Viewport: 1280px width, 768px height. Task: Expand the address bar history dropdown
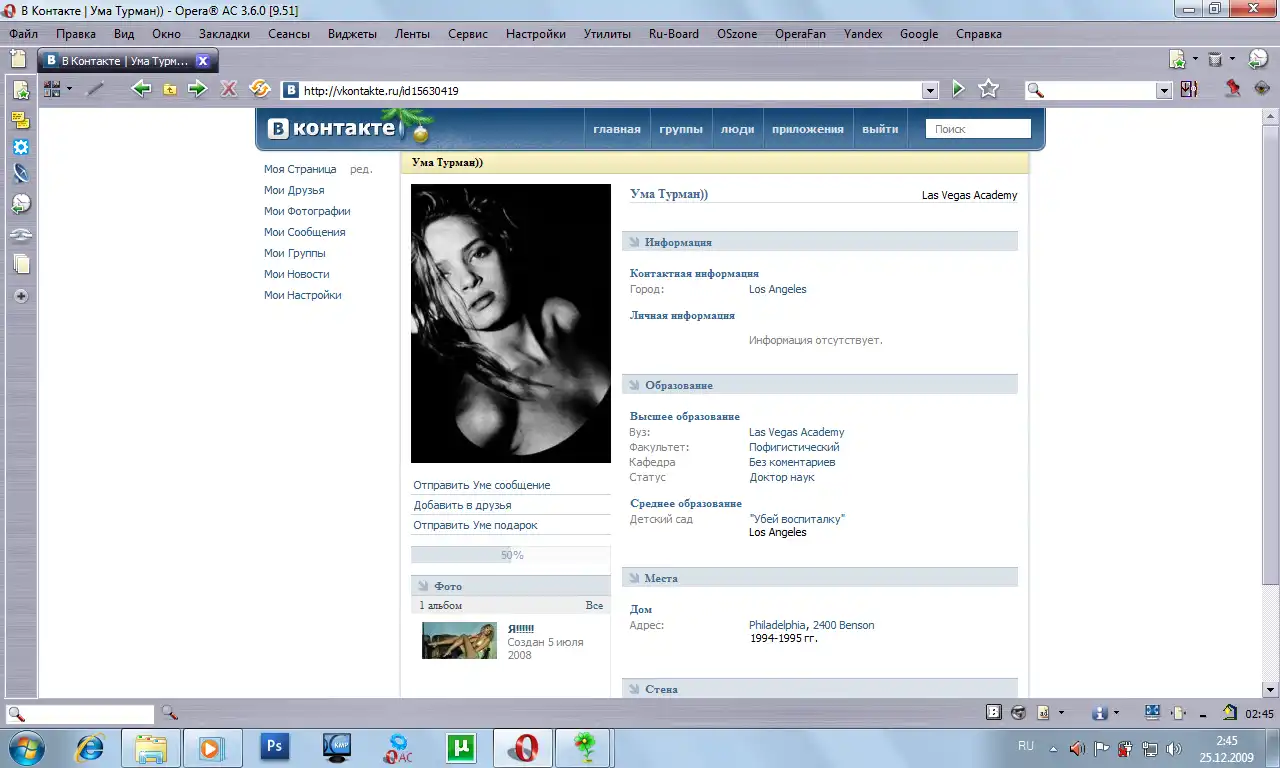[x=930, y=90]
